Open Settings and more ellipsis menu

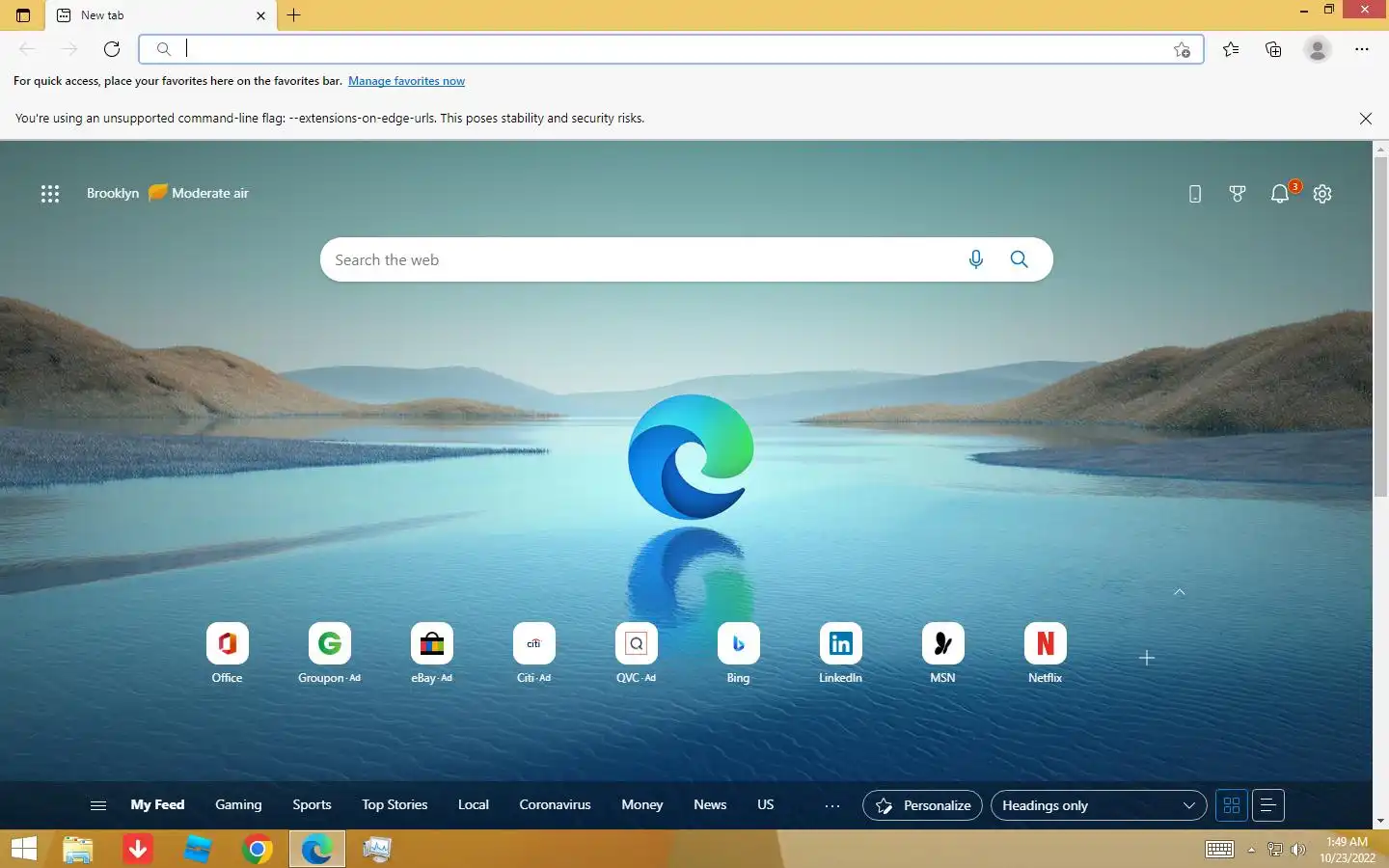[1361, 49]
